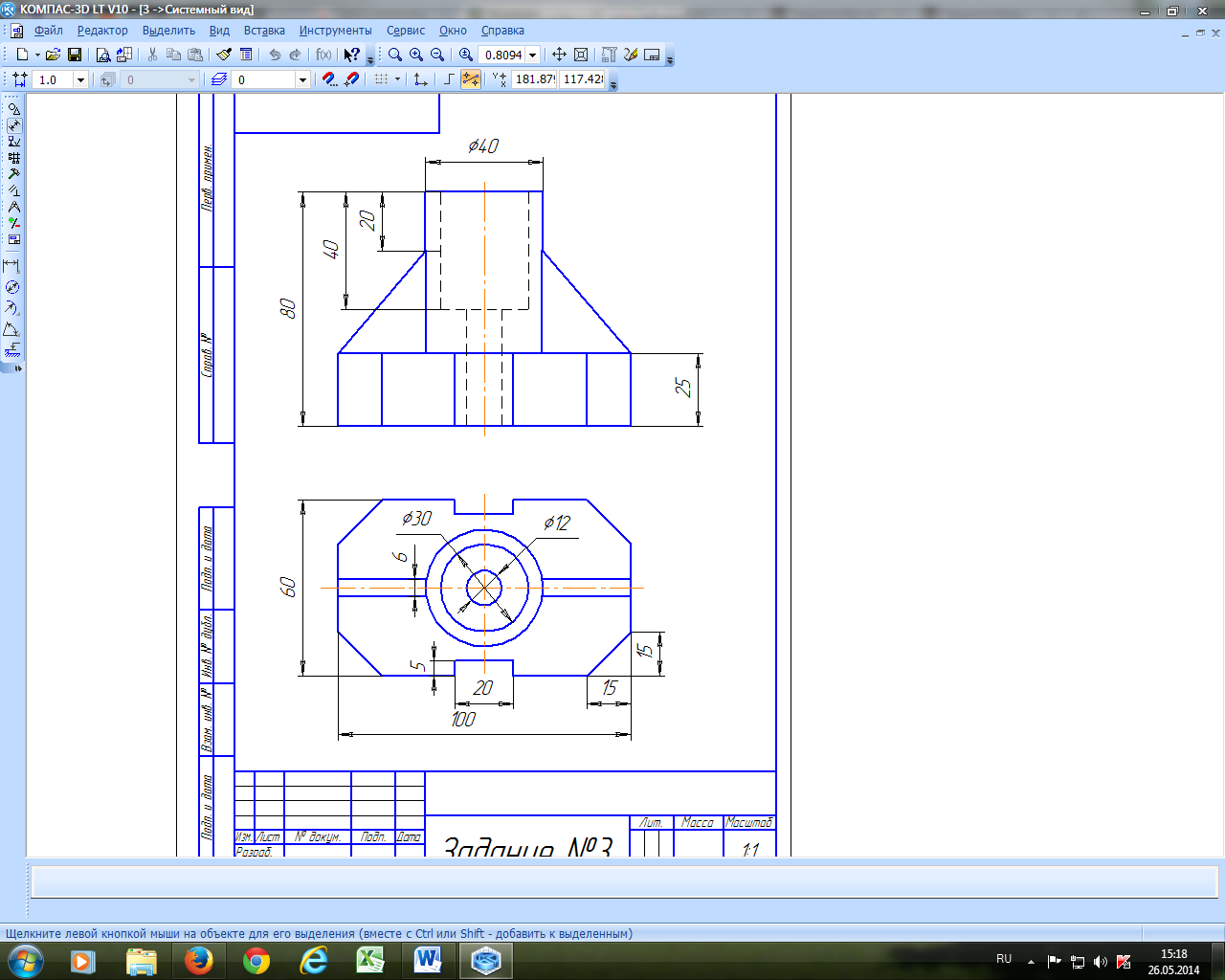Viewport: 1225px width, 980px height.
Task: Activate context help arrow-question icon
Action: click(352, 55)
